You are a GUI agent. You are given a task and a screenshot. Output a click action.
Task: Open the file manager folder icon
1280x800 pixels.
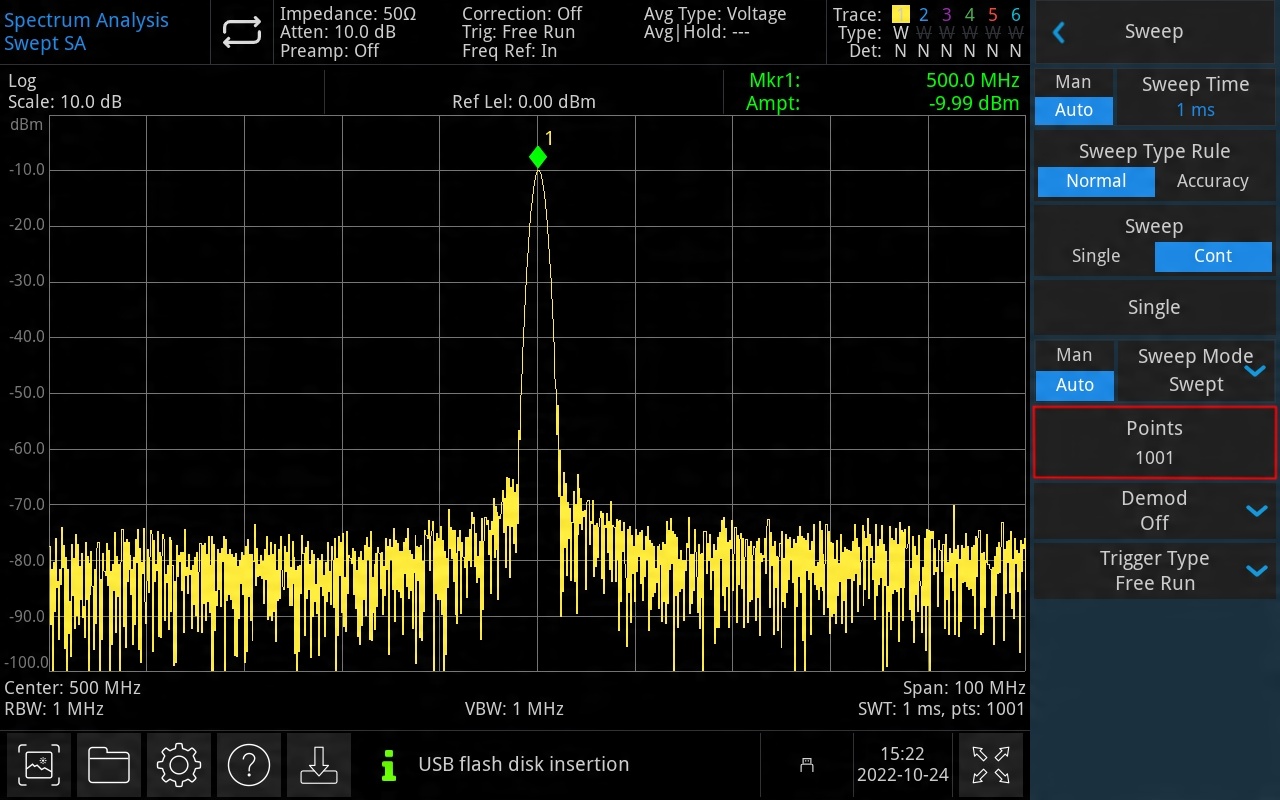109,766
